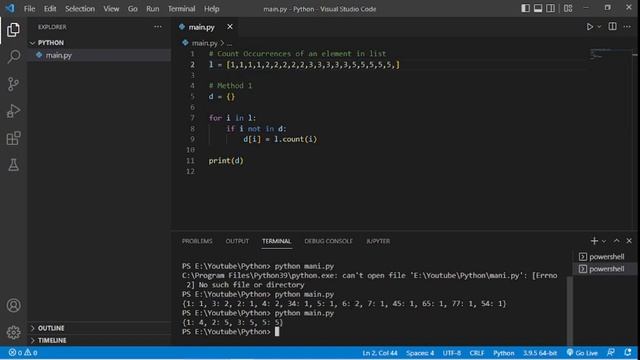Click Ln 2, Col 44 in status bar
Image resolution: width=640 pixels, height=360 pixels.
point(380,353)
